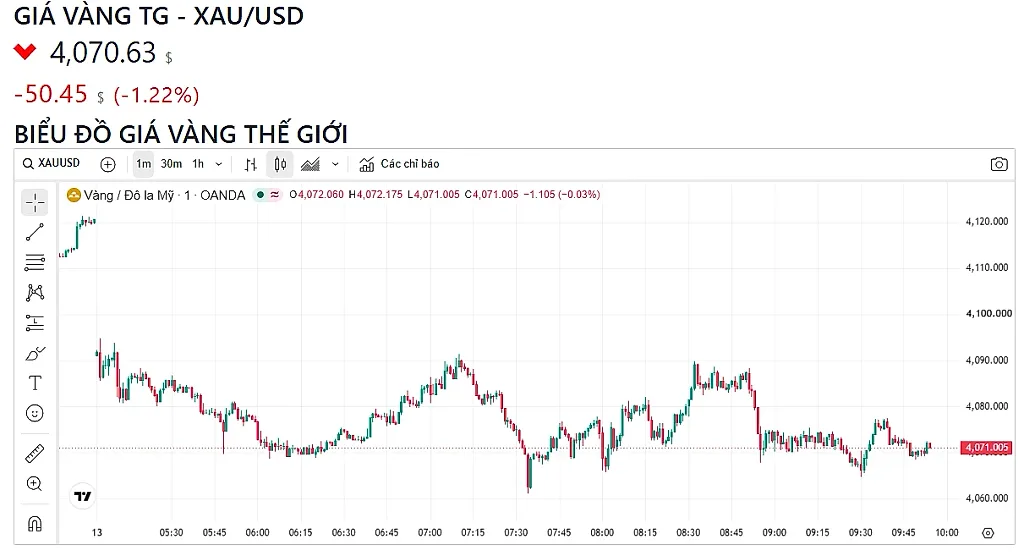Open the Các chỉ báo indicators panel
Viewport: 1024px width, 556px height.
pos(399,164)
